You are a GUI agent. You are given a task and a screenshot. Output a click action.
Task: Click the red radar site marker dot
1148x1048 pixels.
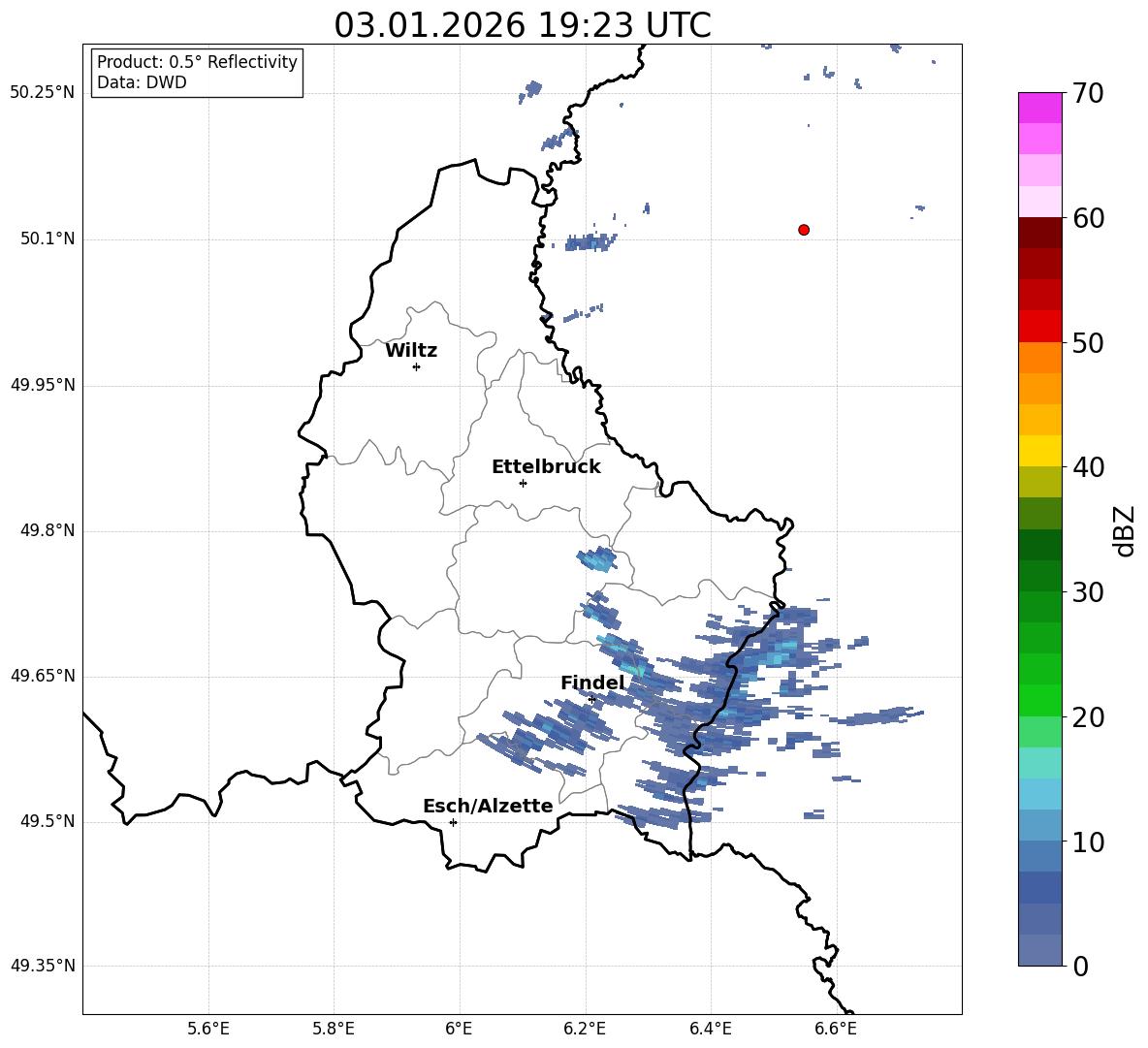pyautogui.click(x=803, y=230)
